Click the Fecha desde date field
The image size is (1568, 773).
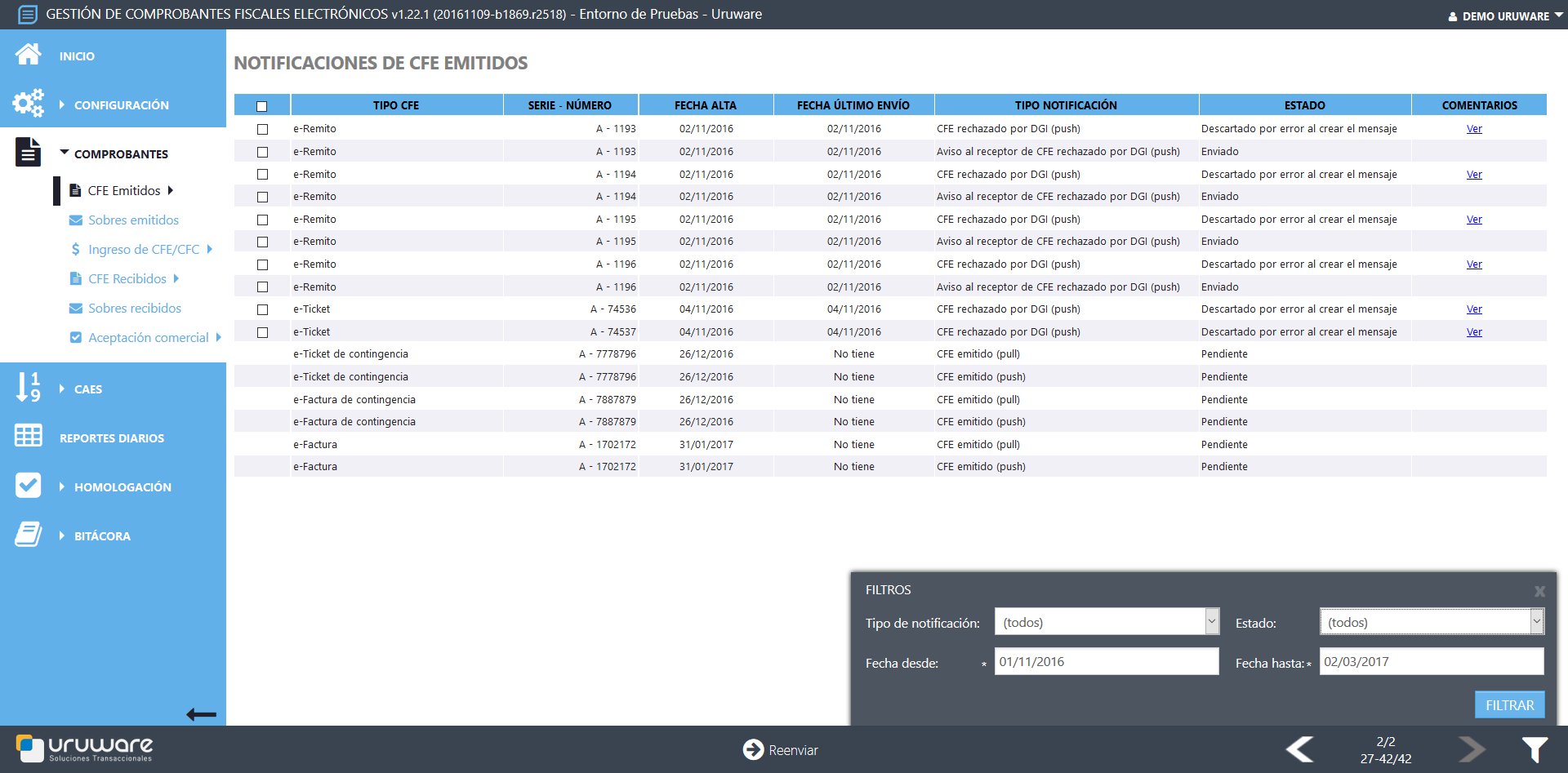coord(1106,662)
